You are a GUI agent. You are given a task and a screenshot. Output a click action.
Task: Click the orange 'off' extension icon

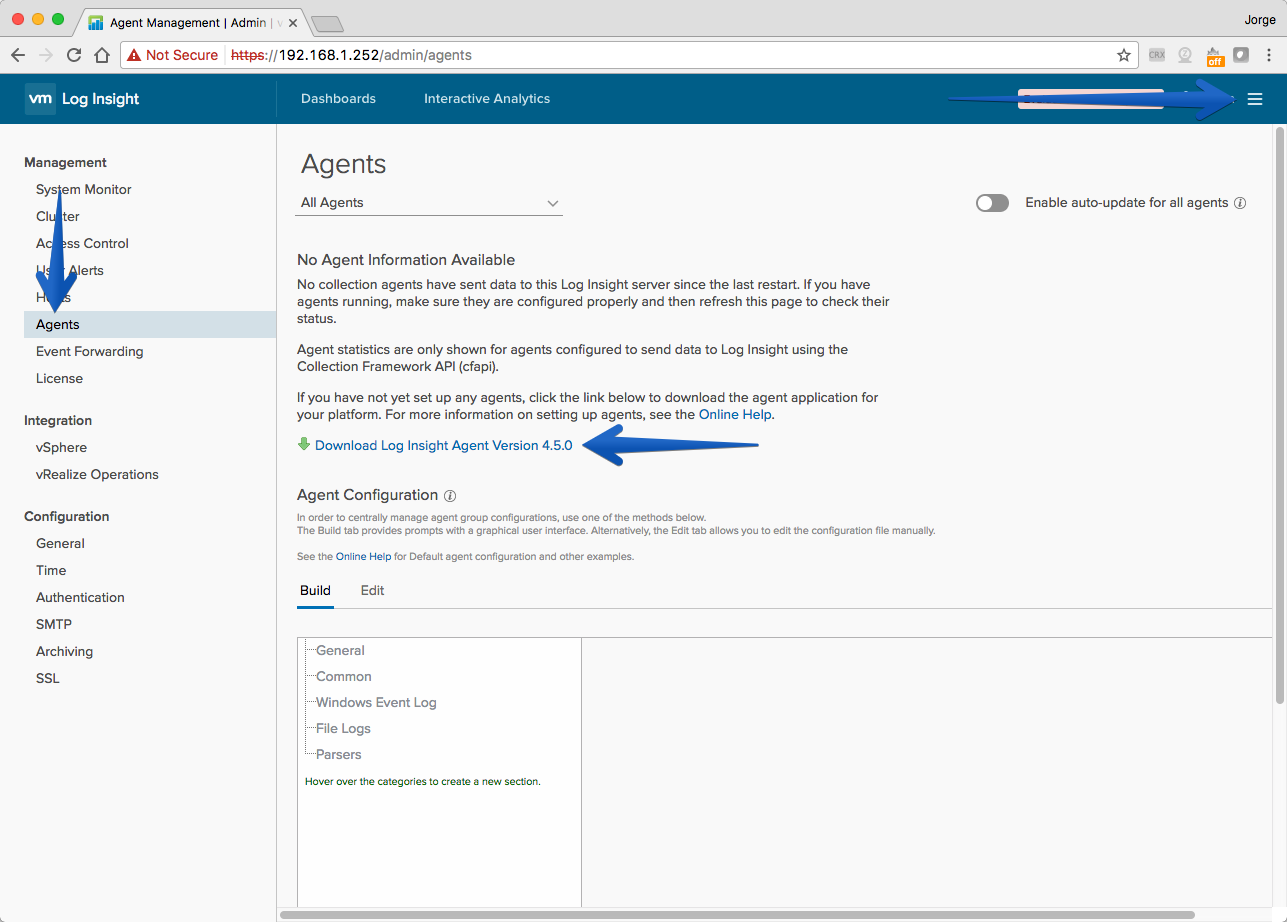point(1215,56)
